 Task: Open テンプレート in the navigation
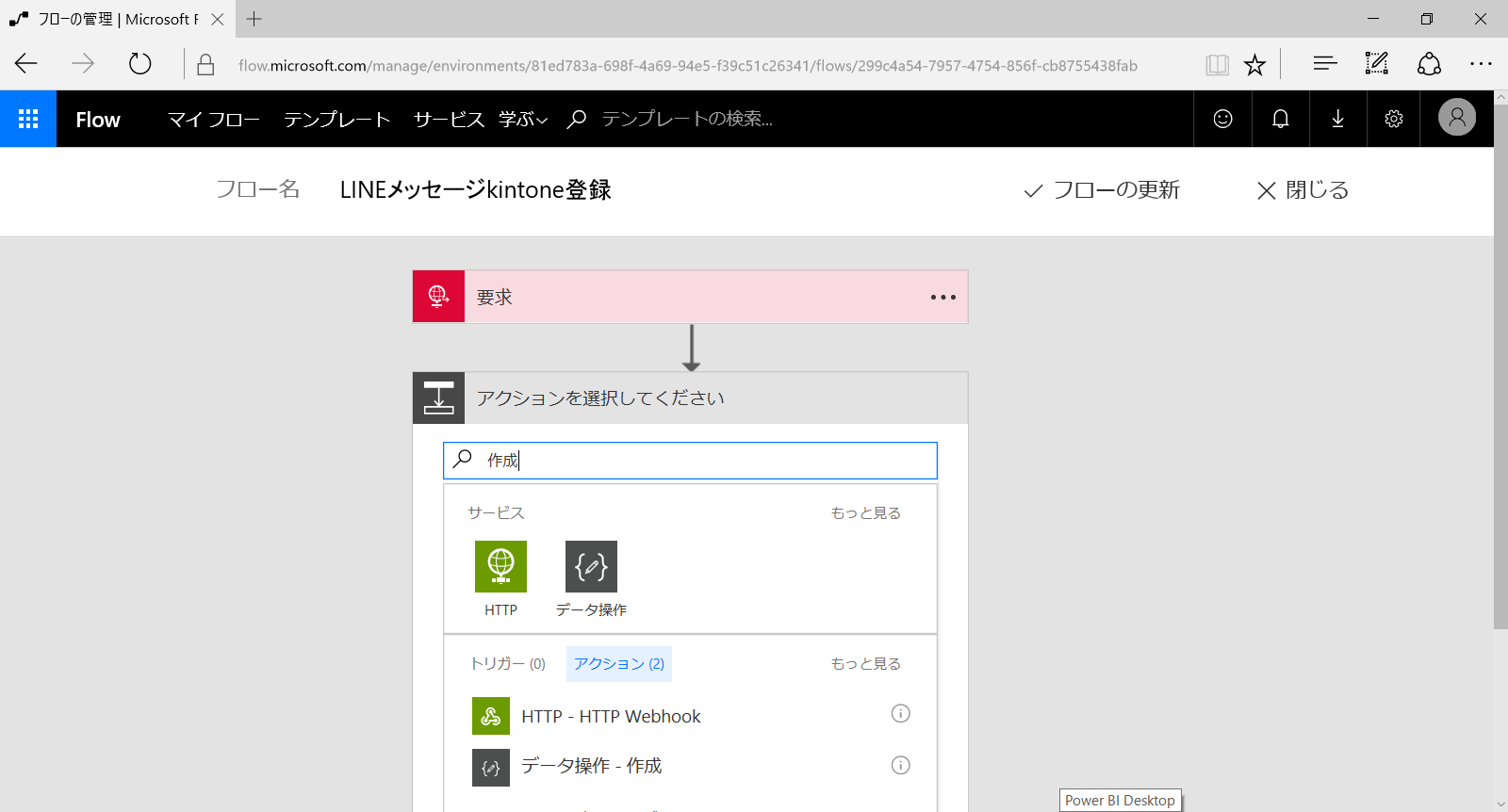336,119
